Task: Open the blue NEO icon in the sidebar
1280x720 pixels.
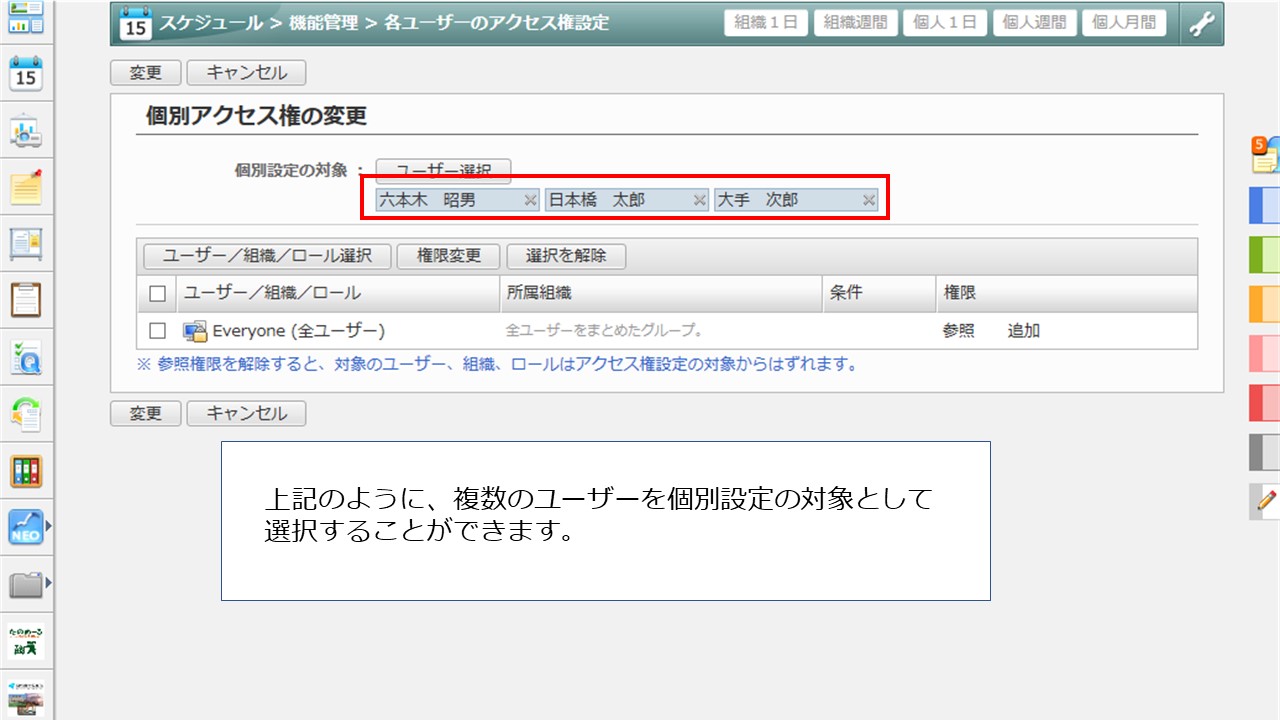Action: click(25, 527)
